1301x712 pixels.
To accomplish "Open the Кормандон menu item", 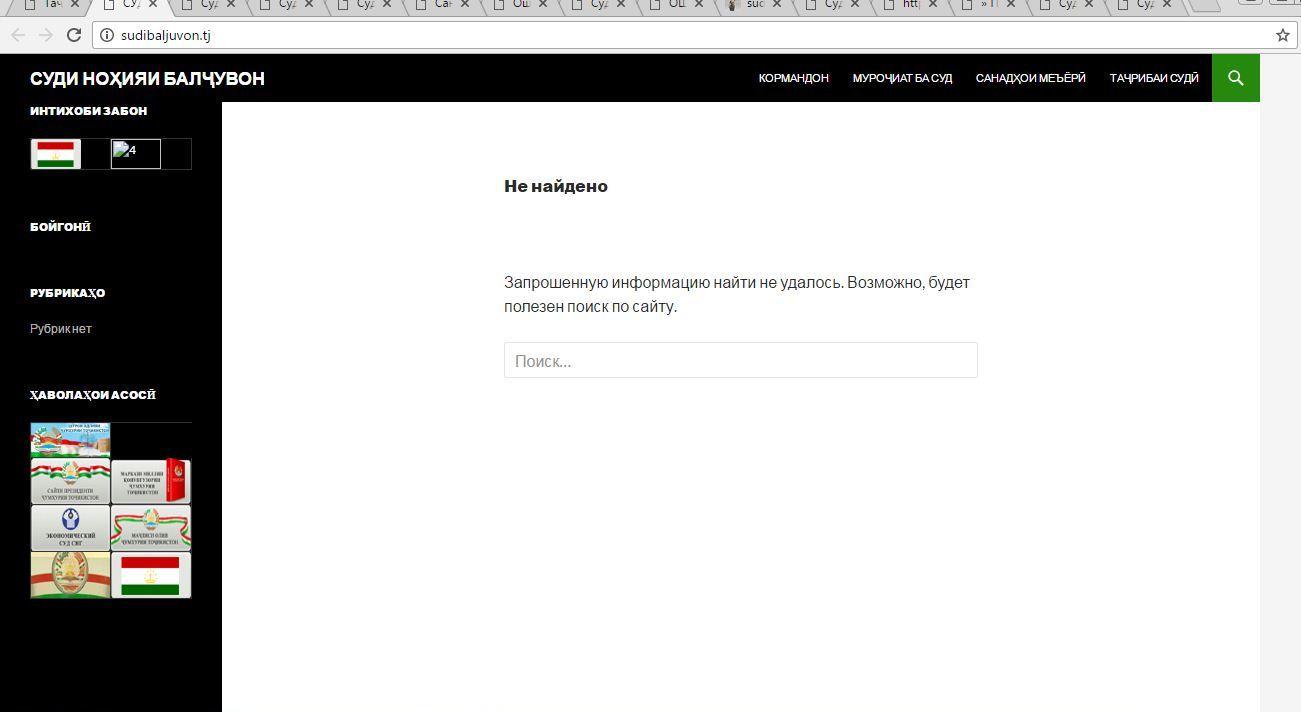I will click(x=793, y=78).
